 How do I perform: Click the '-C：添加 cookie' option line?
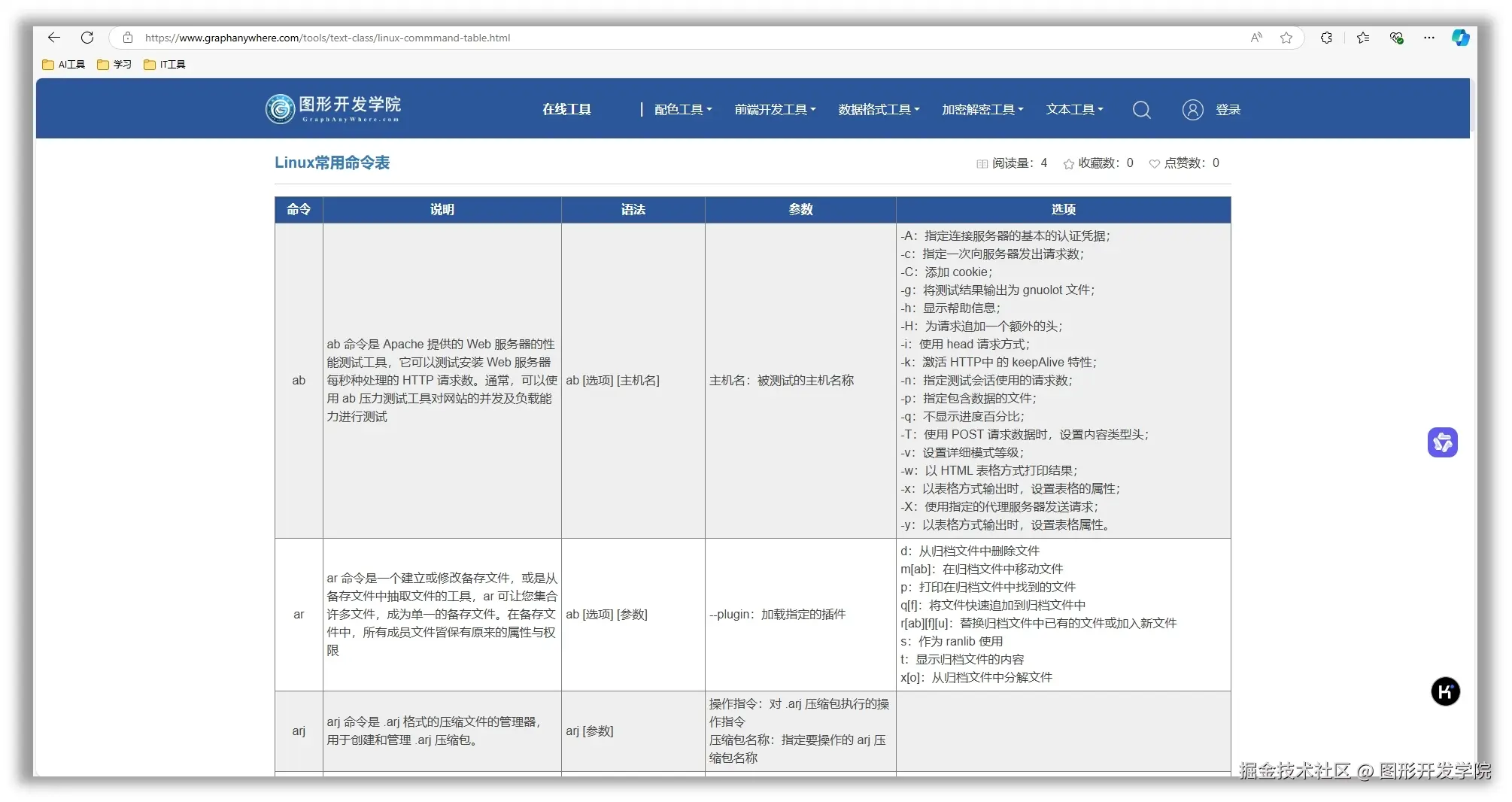(x=946, y=272)
